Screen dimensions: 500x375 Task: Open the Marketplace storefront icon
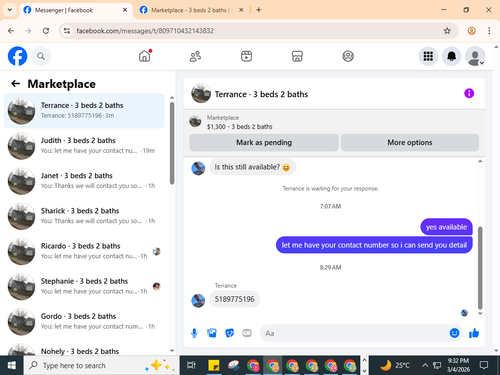(x=297, y=56)
